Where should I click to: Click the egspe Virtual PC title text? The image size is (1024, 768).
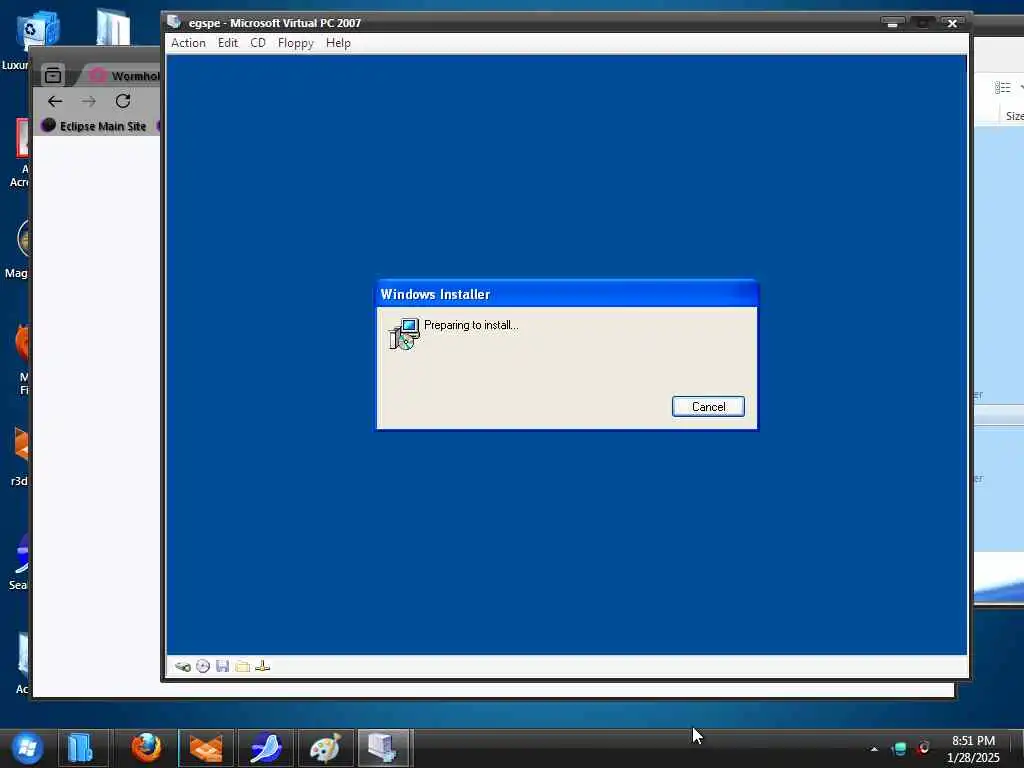tap(274, 23)
